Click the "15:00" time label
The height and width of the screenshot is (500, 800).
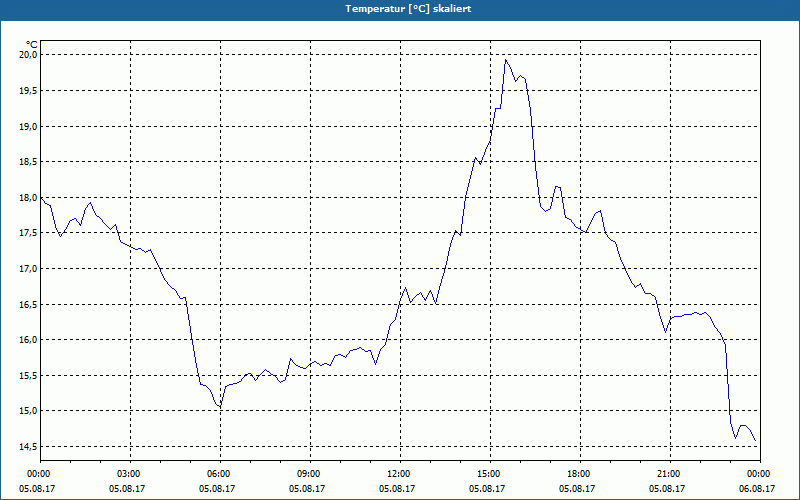pyautogui.click(x=490, y=474)
